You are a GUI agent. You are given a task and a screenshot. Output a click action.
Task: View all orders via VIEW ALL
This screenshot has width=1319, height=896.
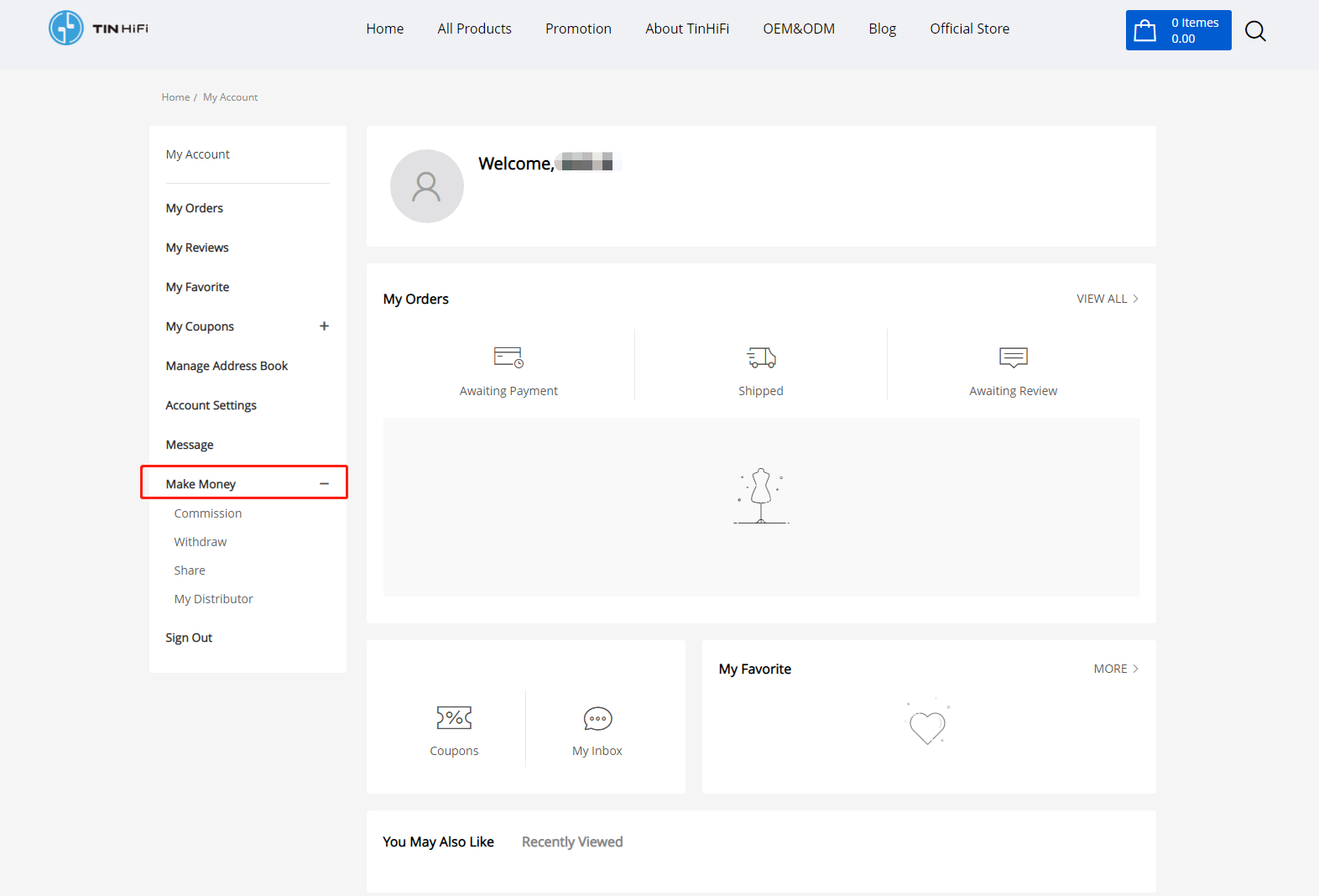[x=1107, y=299]
